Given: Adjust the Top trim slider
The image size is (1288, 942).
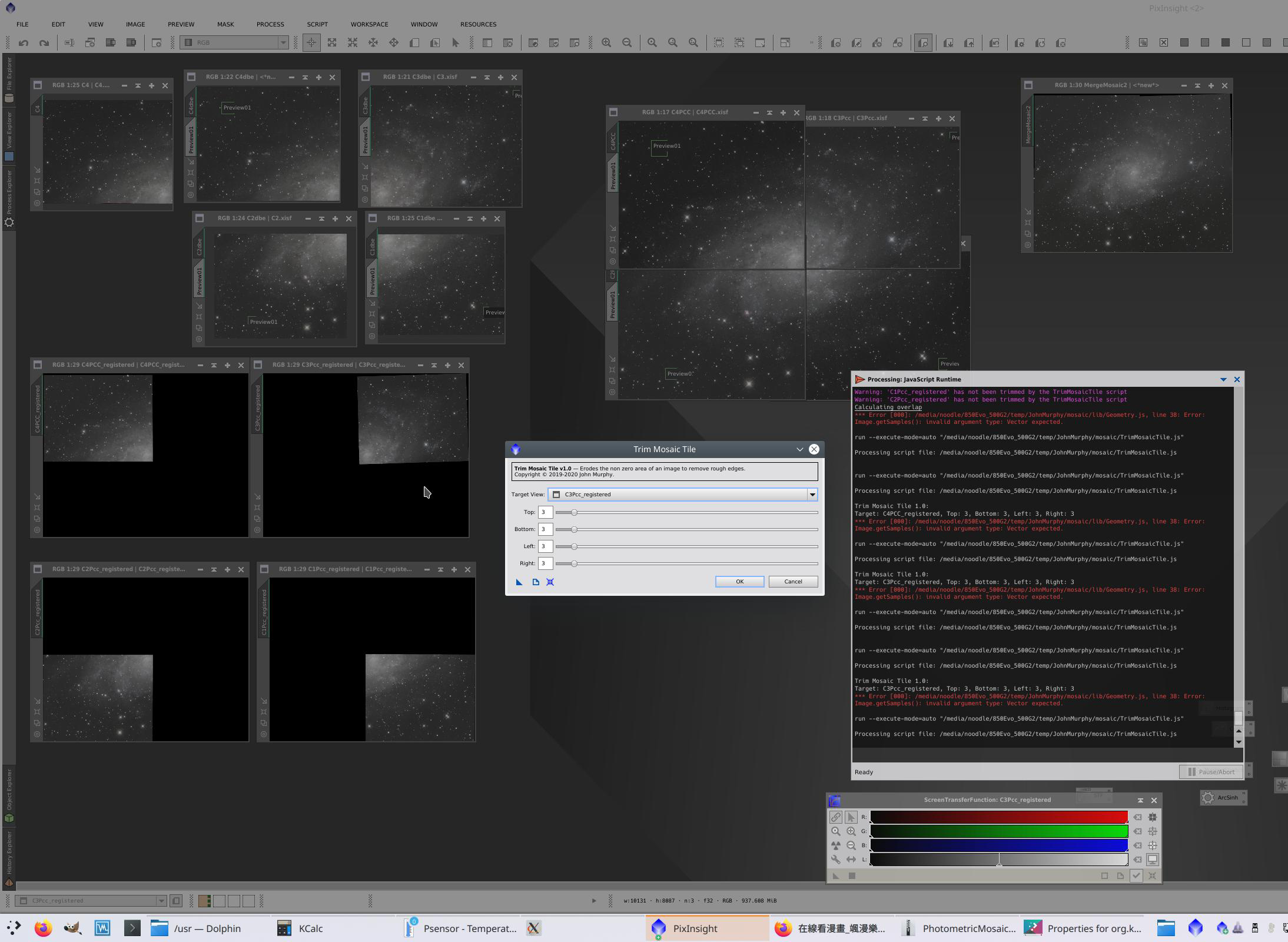Looking at the screenshot, I should click(x=686, y=512).
